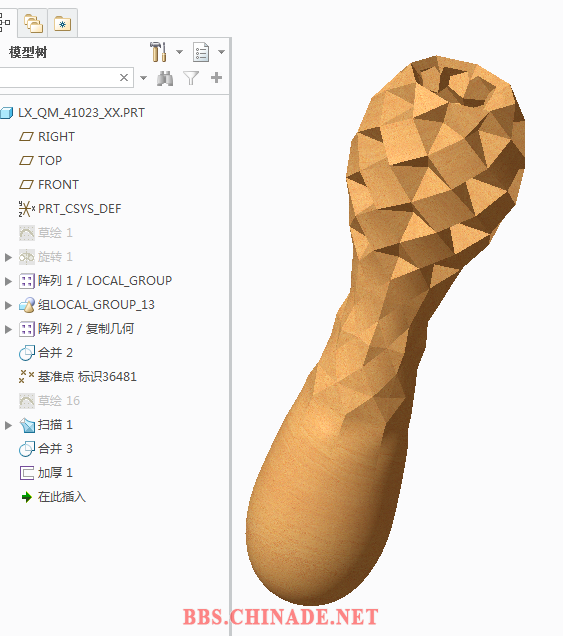Open the tree filter funnel icon
This screenshot has height=636, width=563.
[191, 78]
